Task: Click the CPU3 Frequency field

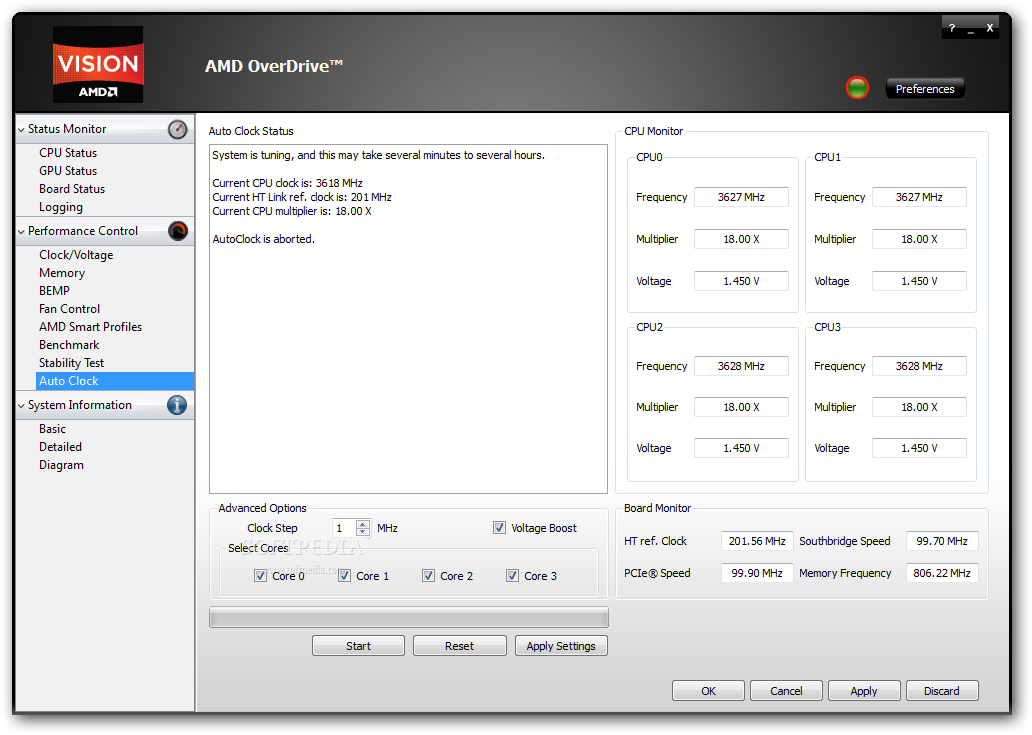Action: point(919,366)
